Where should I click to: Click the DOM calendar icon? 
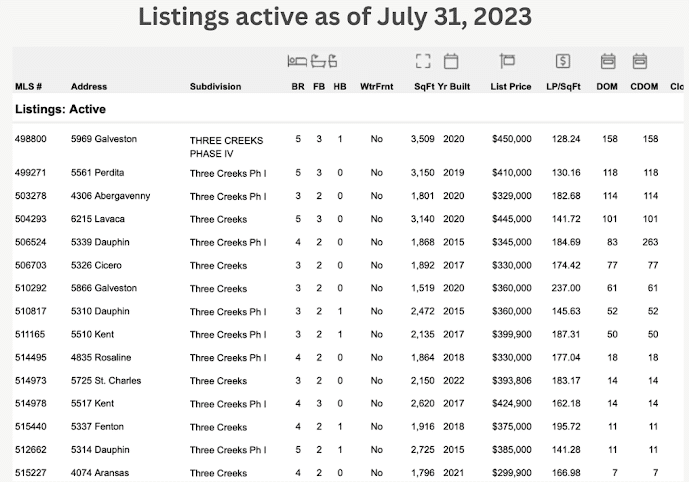tap(608, 62)
